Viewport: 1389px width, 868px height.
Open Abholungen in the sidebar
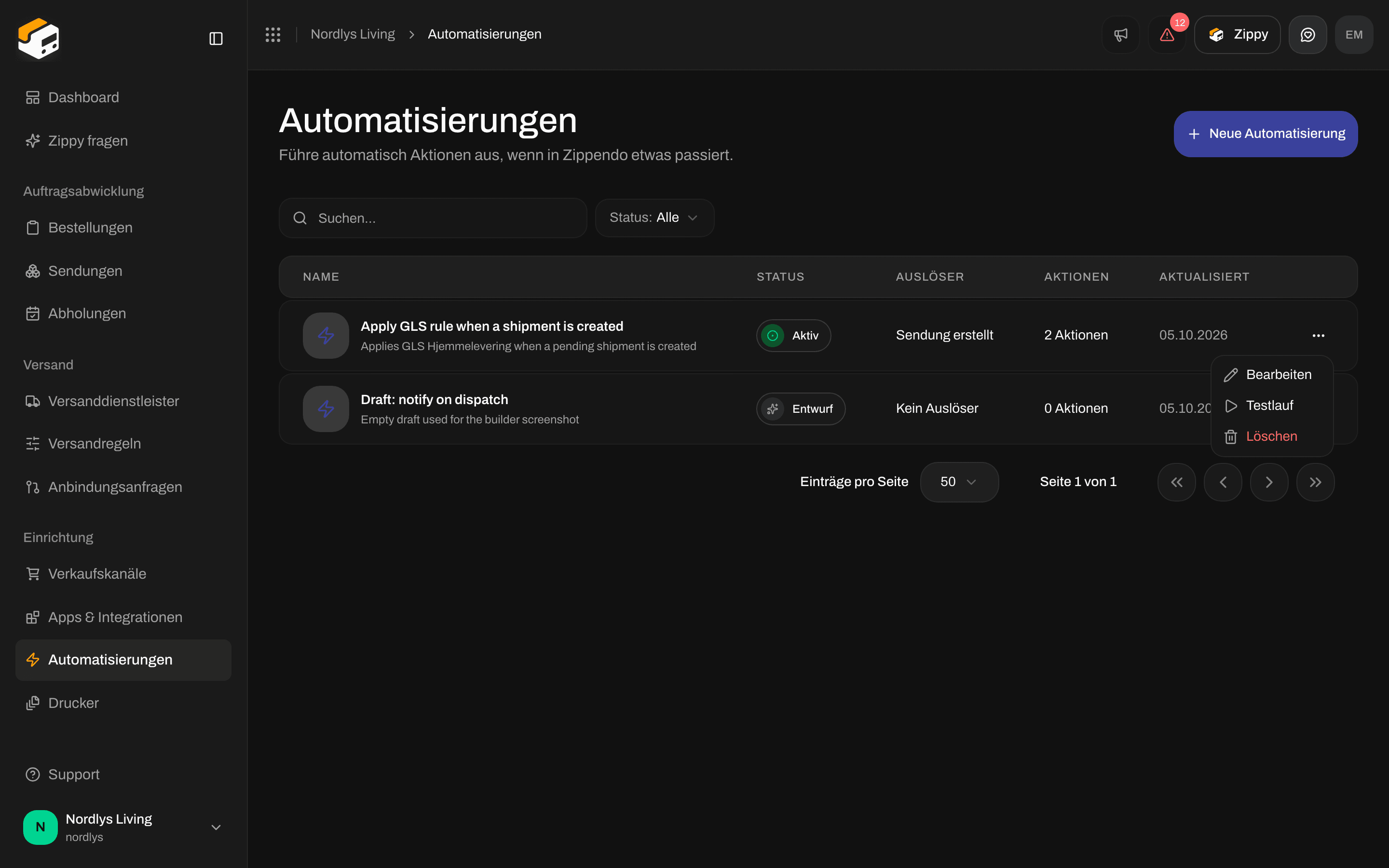pos(123,313)
